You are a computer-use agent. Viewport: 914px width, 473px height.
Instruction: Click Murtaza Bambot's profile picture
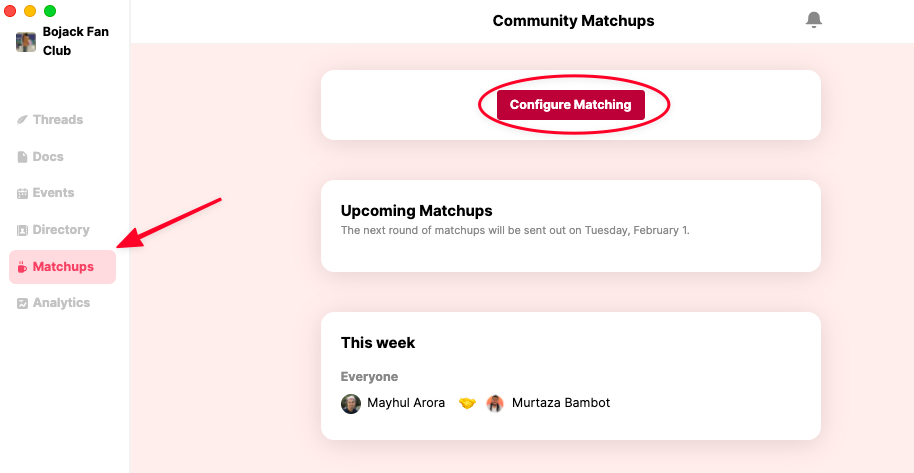(x=495, y=404)
